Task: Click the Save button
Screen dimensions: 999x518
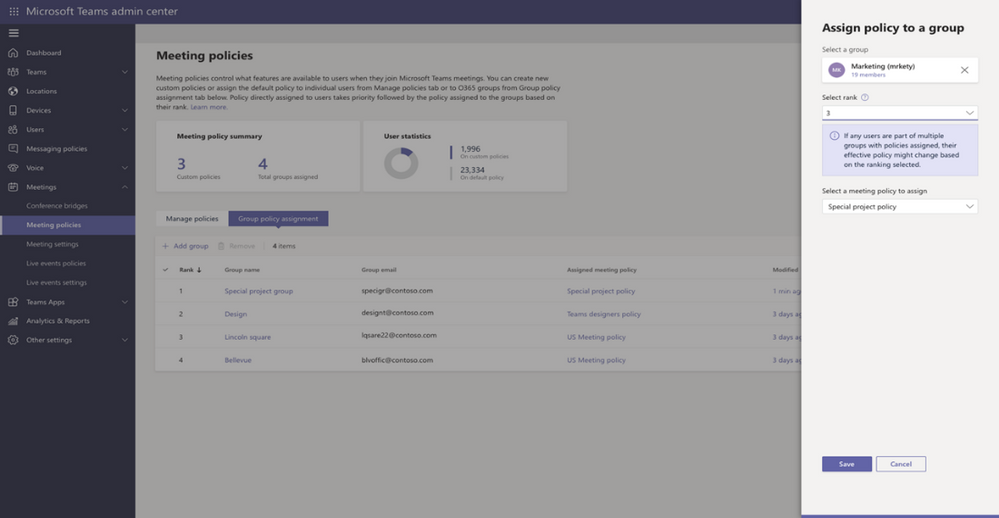Action: pos(846,464)
